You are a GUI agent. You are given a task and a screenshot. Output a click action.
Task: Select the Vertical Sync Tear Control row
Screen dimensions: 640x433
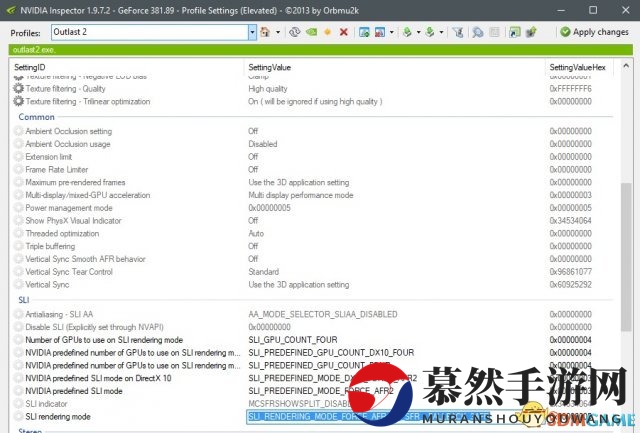coord(312,272)
